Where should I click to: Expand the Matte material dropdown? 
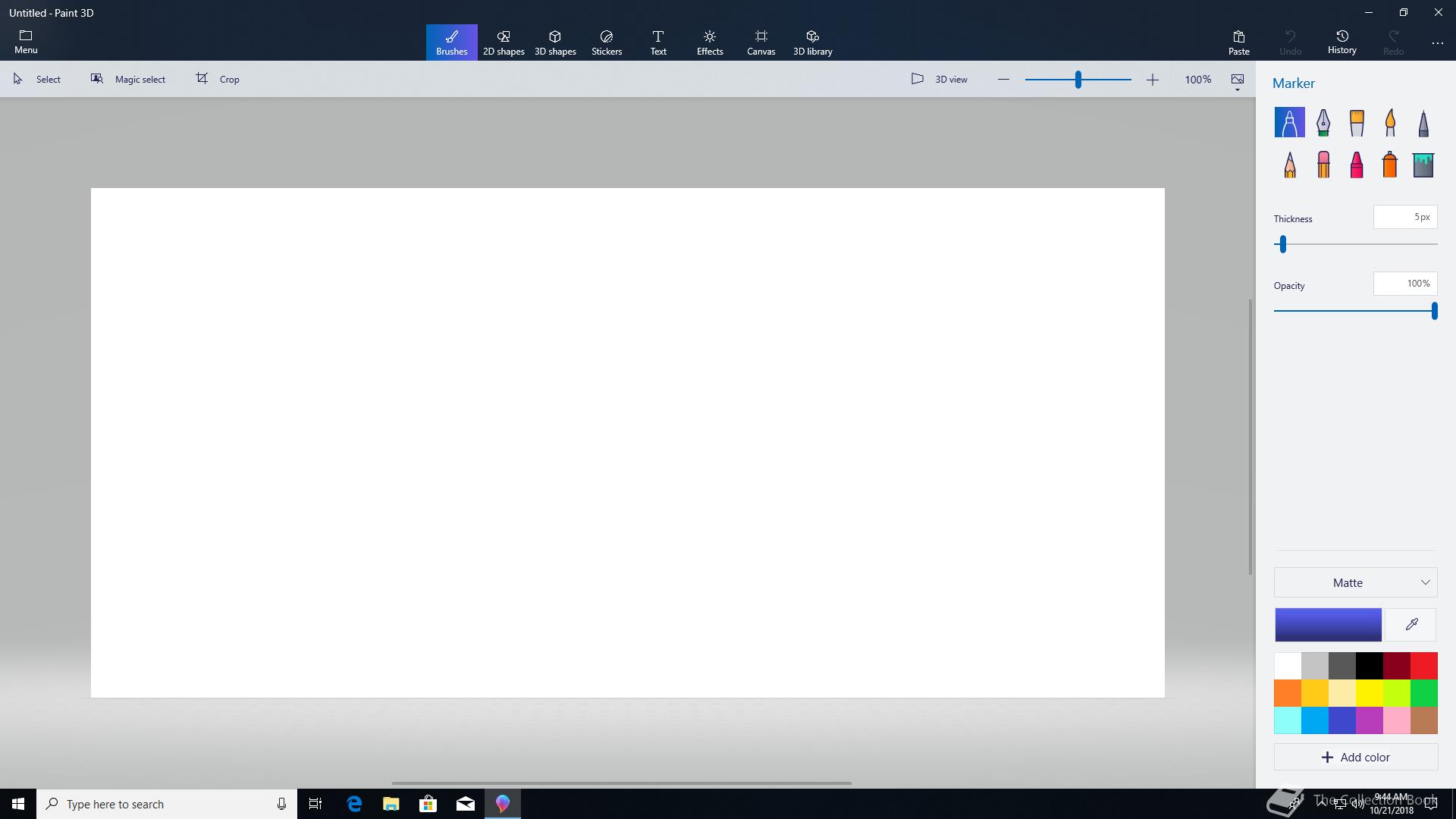pyautogui.click(x=1356, y=582)
